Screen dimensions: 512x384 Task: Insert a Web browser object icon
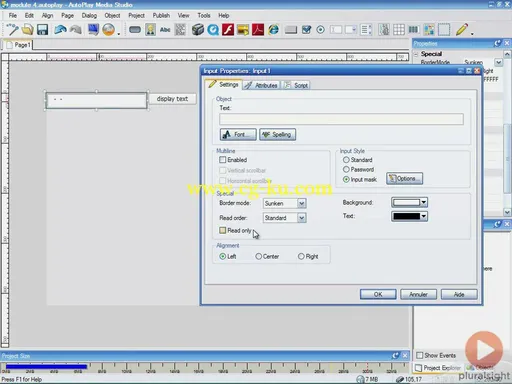coord(273,30)
